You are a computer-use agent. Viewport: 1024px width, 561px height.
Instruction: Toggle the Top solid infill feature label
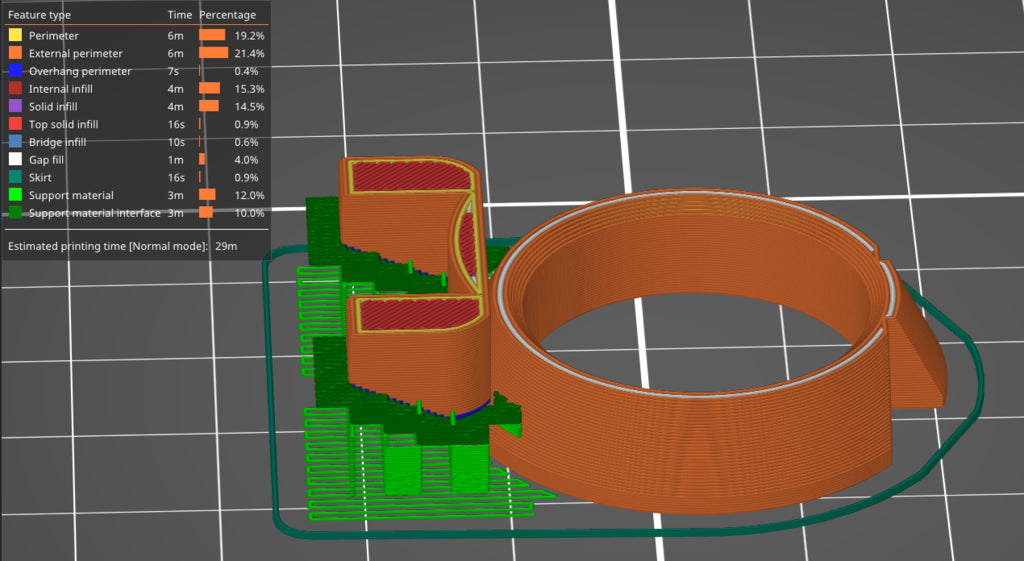point(63,124)
